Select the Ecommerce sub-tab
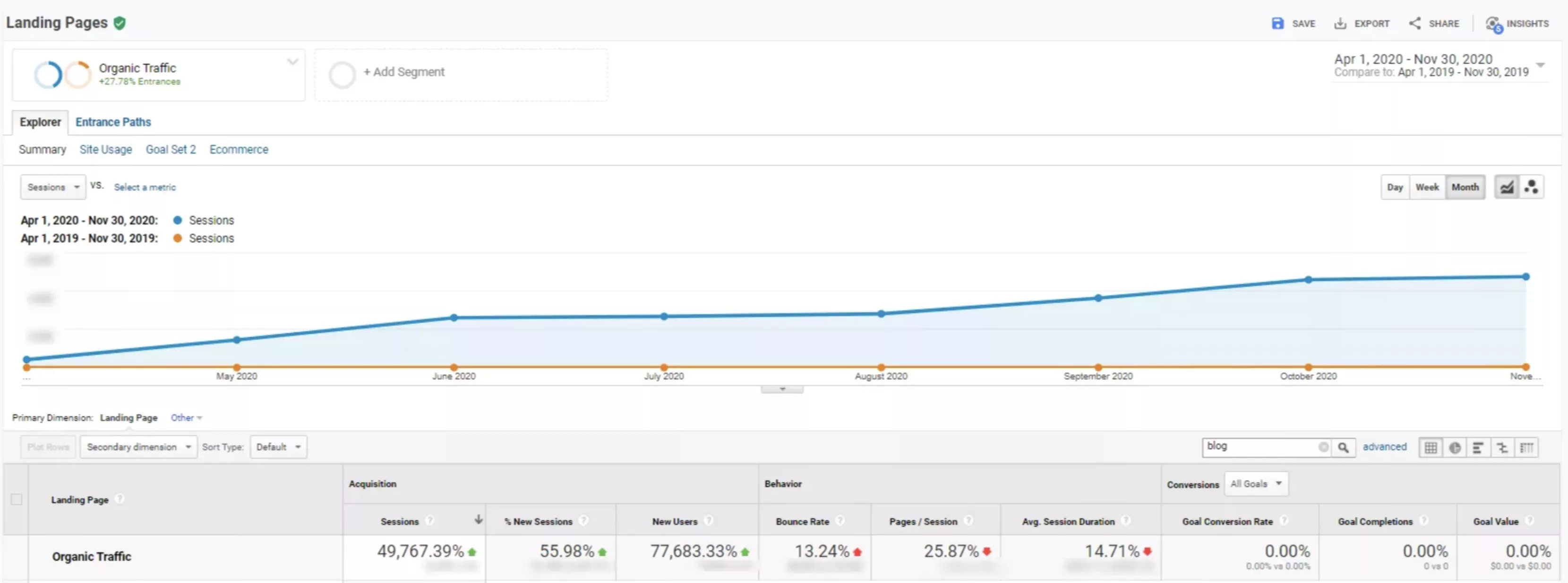 click(239, 150)
